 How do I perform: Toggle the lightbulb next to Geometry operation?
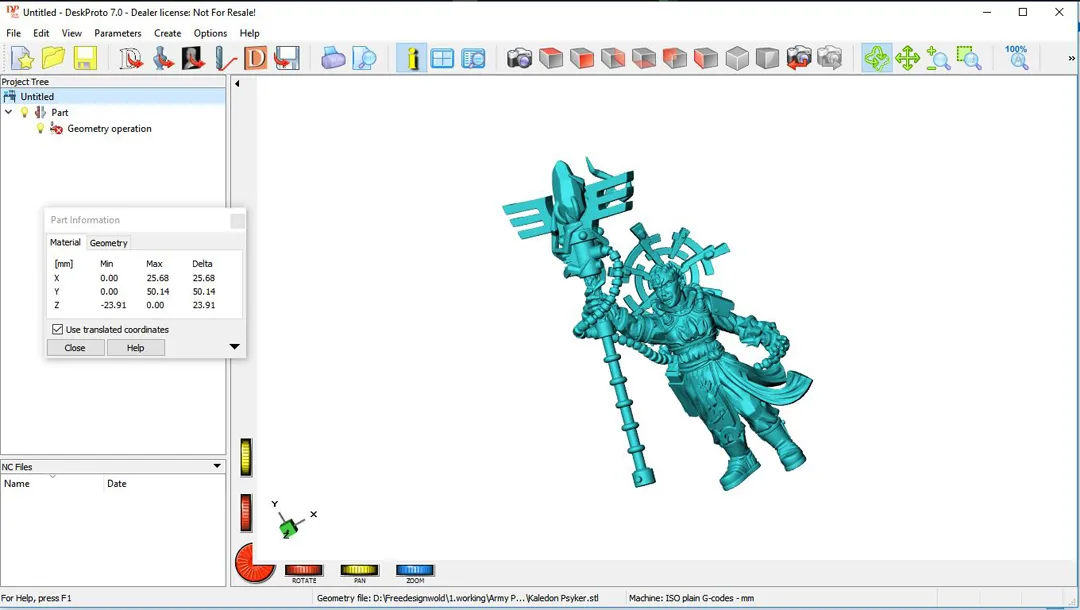click(x=40, y=128)
